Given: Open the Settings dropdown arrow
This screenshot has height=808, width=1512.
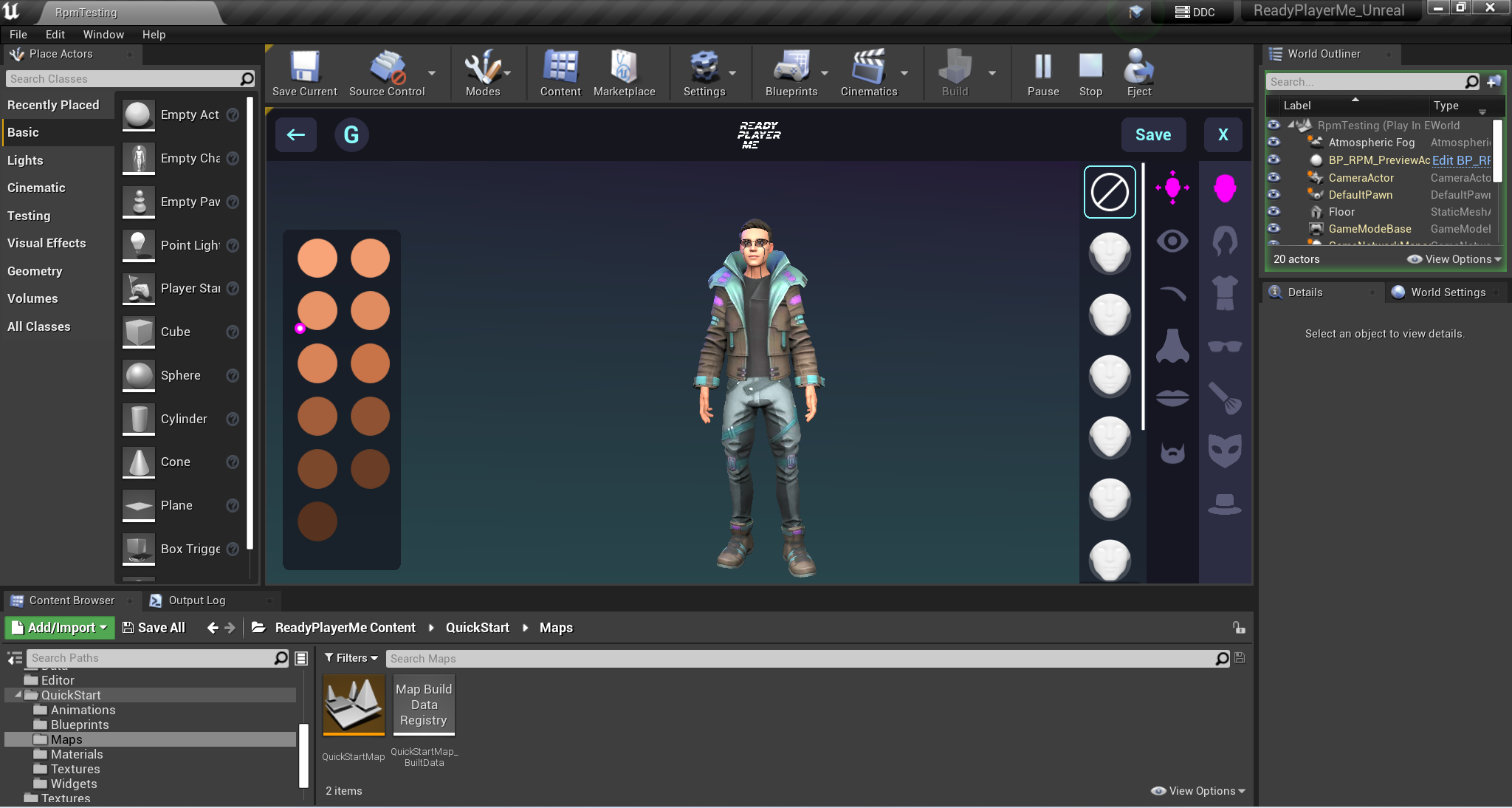Looking at the screenshot, I should coord(731,72).
